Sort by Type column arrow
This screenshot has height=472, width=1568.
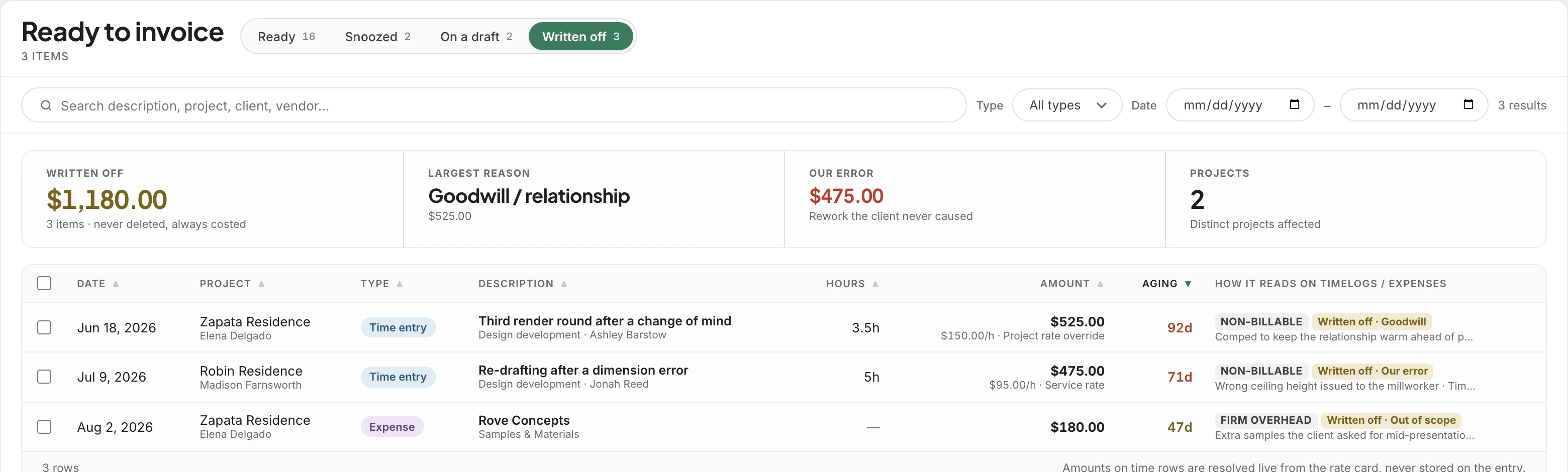pyautogui.click(x=400, y=284)
